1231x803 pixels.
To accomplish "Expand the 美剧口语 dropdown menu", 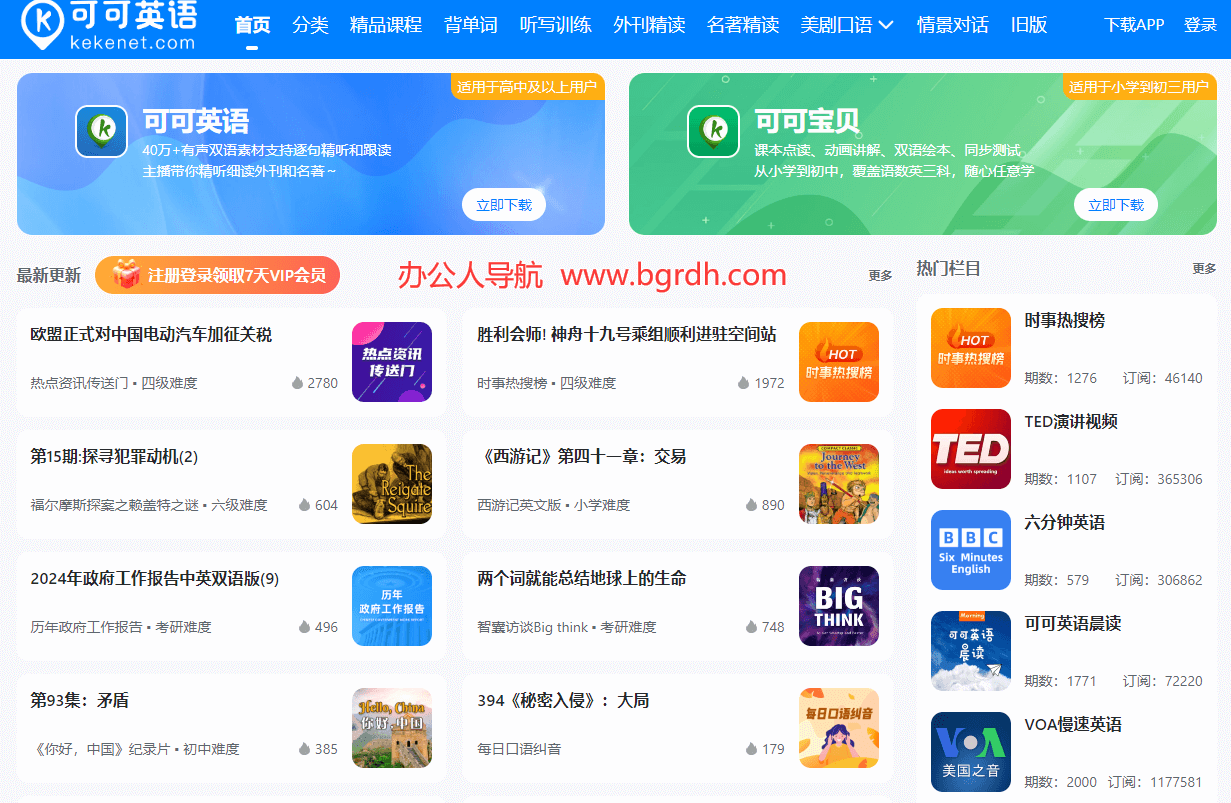I will tap(846, 25).
